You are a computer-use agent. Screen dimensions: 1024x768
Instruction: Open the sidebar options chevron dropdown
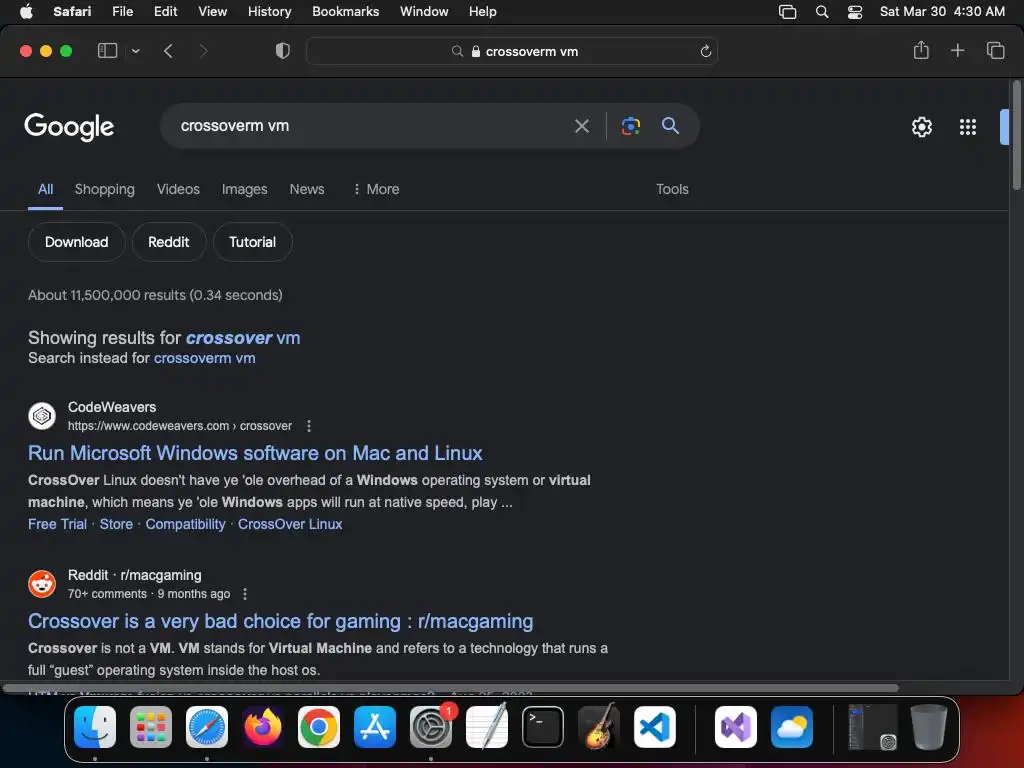pos(135,51)
